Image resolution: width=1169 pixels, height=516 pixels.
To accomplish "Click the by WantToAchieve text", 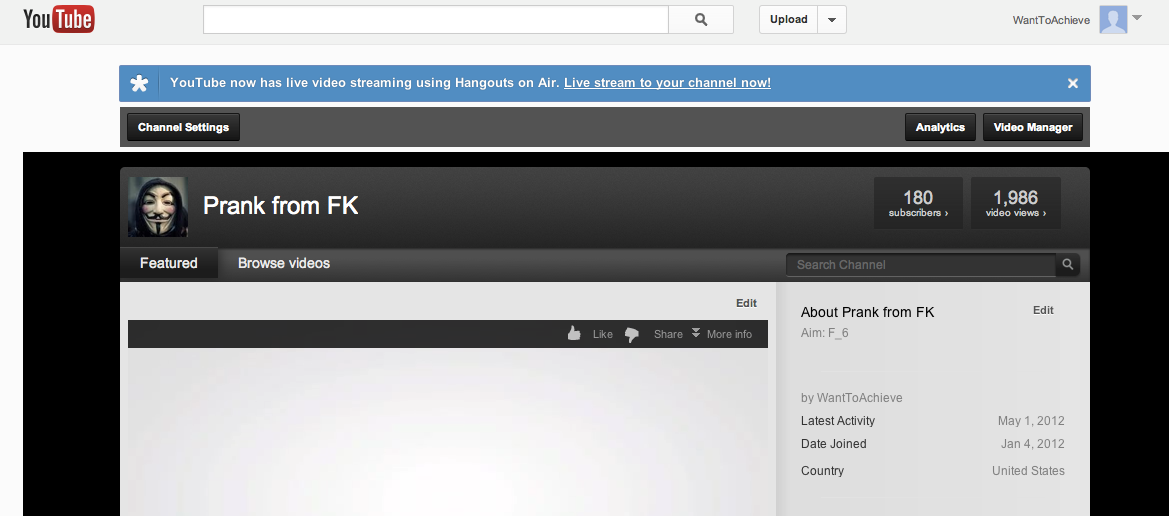I will point(851,397).
